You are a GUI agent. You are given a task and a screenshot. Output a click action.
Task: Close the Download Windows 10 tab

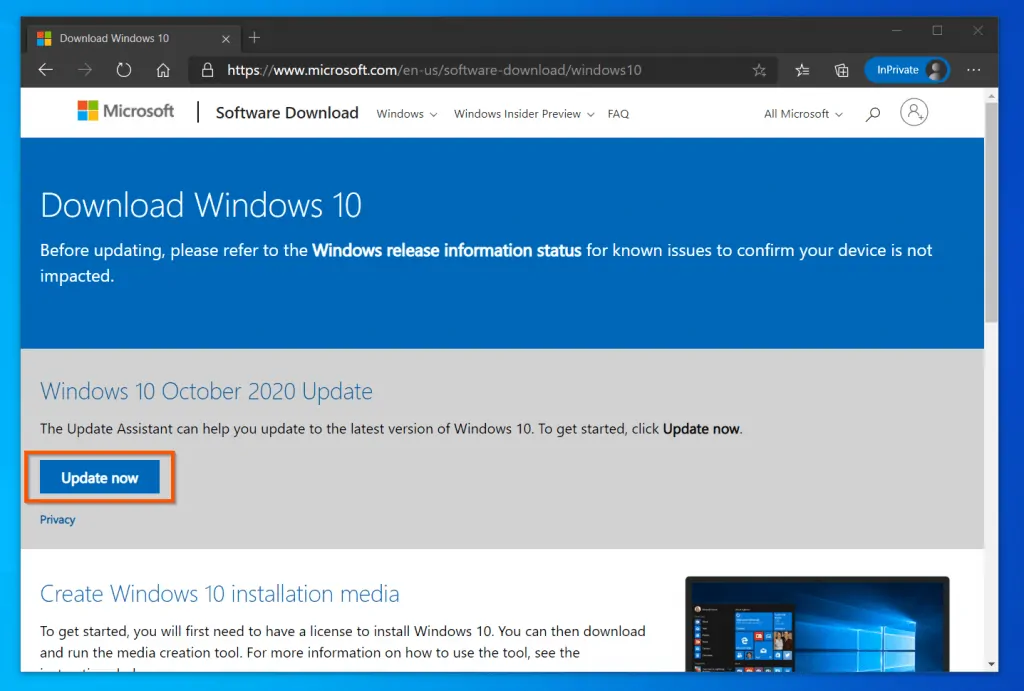click(x=226, y=39)
